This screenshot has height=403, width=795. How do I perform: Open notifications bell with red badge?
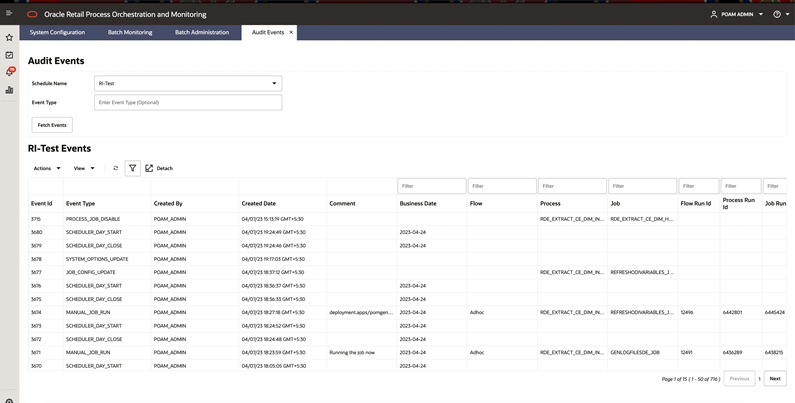pyautogui.click(x=9, y=72)
